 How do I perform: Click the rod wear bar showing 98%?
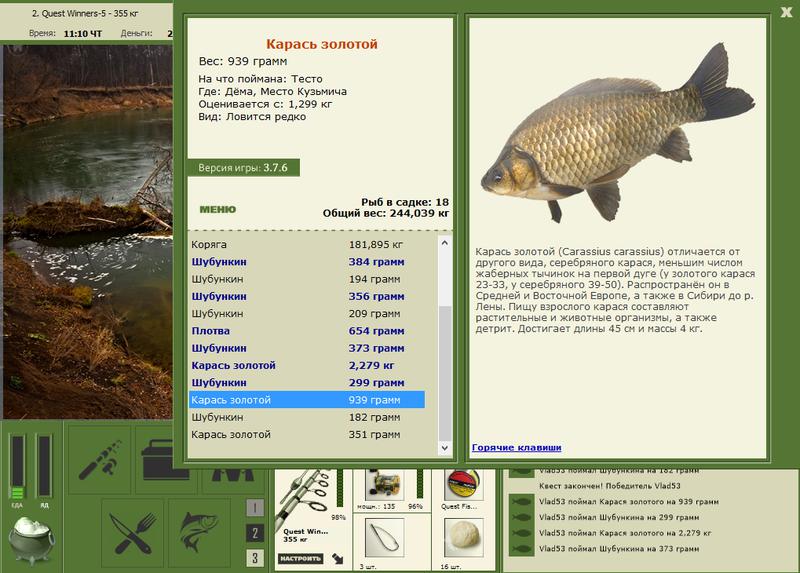click(340, 489)
